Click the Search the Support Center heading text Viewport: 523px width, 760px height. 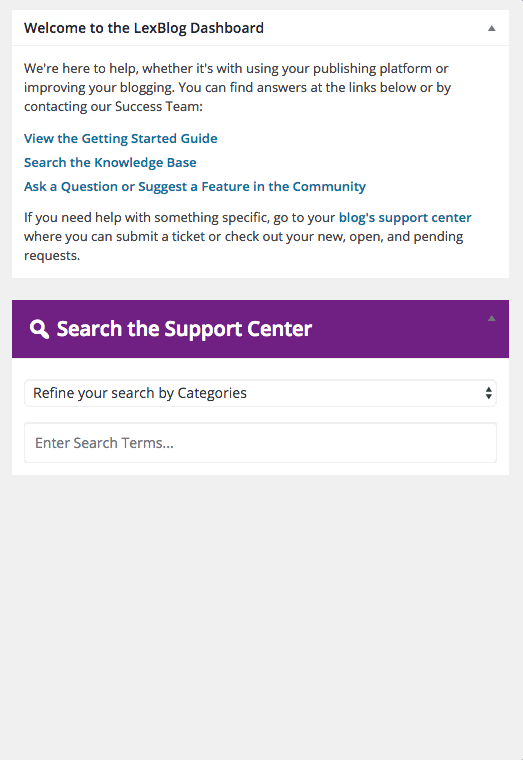(184, 329)
